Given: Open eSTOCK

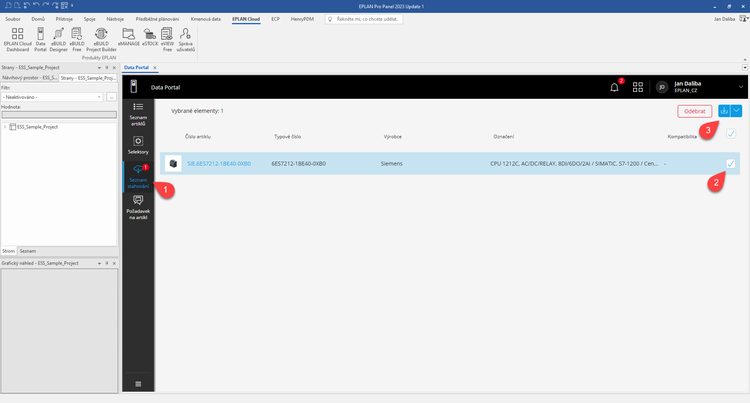Looking at the screenshot, I should pyautogui.click(x=150, y=37).
